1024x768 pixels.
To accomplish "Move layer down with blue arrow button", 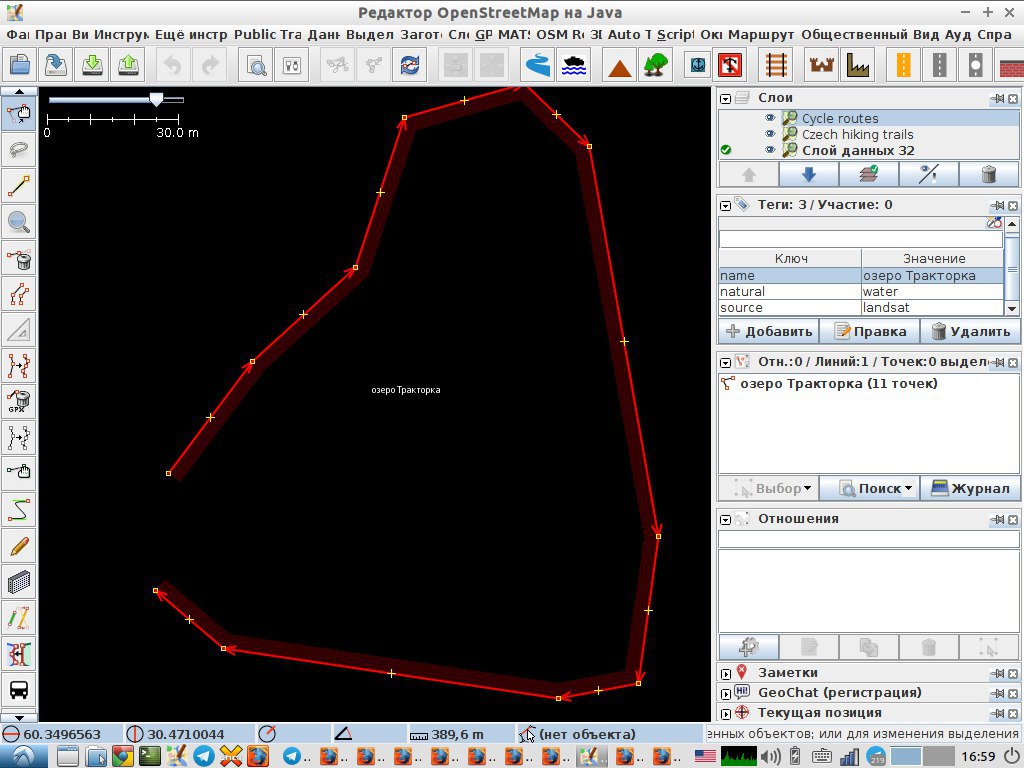I will [808, 174].
